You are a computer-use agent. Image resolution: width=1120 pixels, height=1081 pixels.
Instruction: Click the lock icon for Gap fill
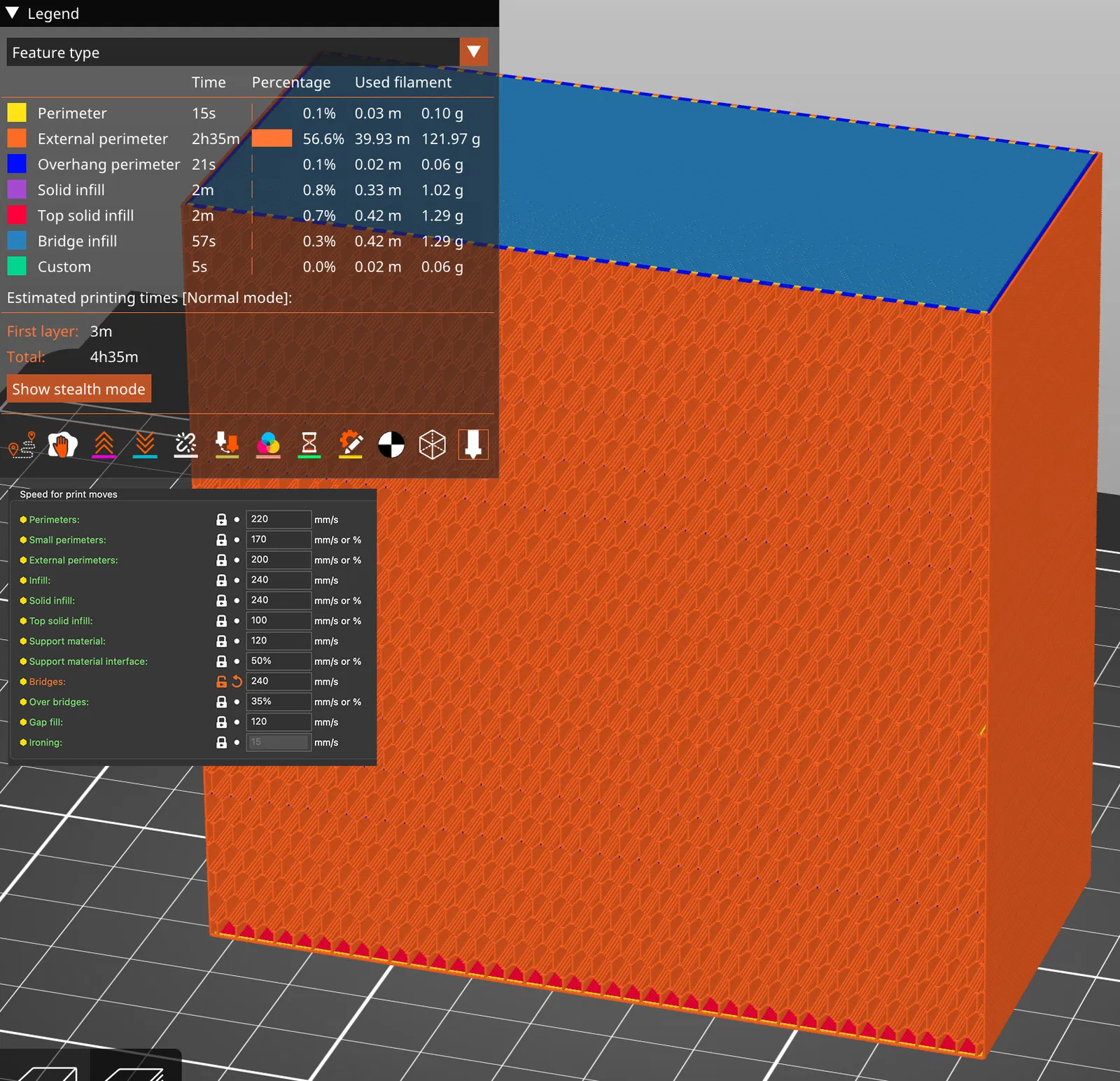click(221, 723)
